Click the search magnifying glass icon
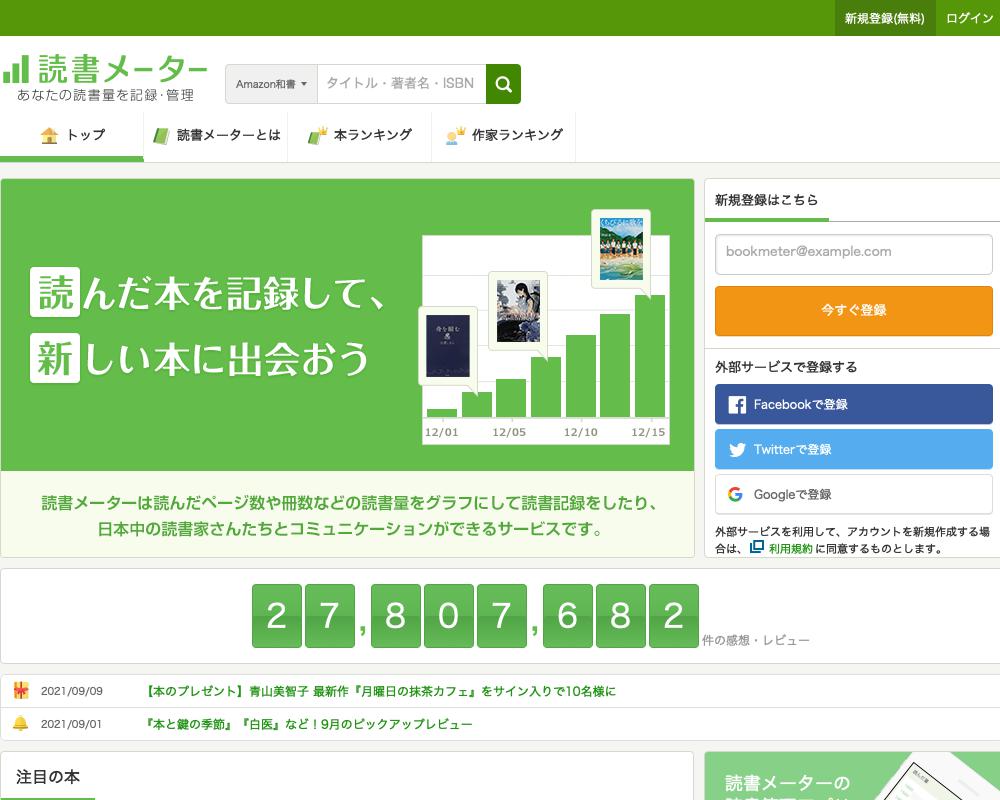 pyautogui.click(x=503, y=84)
